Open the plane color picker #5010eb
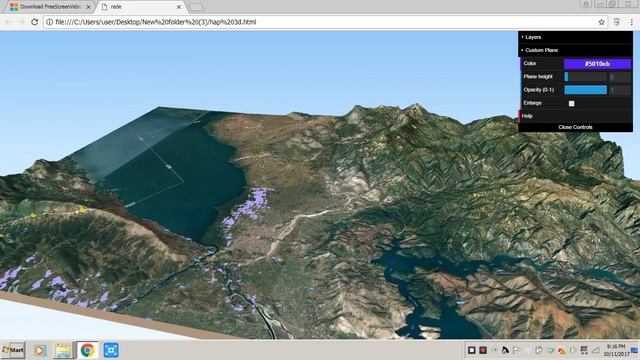 point(597,64)
